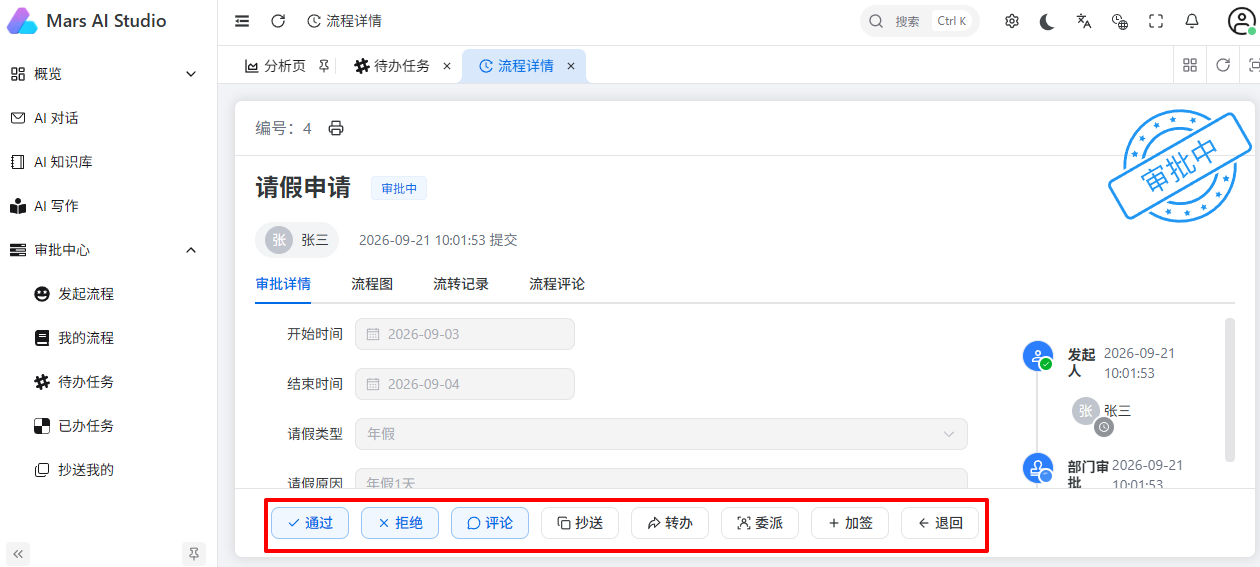Click the 开始时间 date field

(465, 334)
